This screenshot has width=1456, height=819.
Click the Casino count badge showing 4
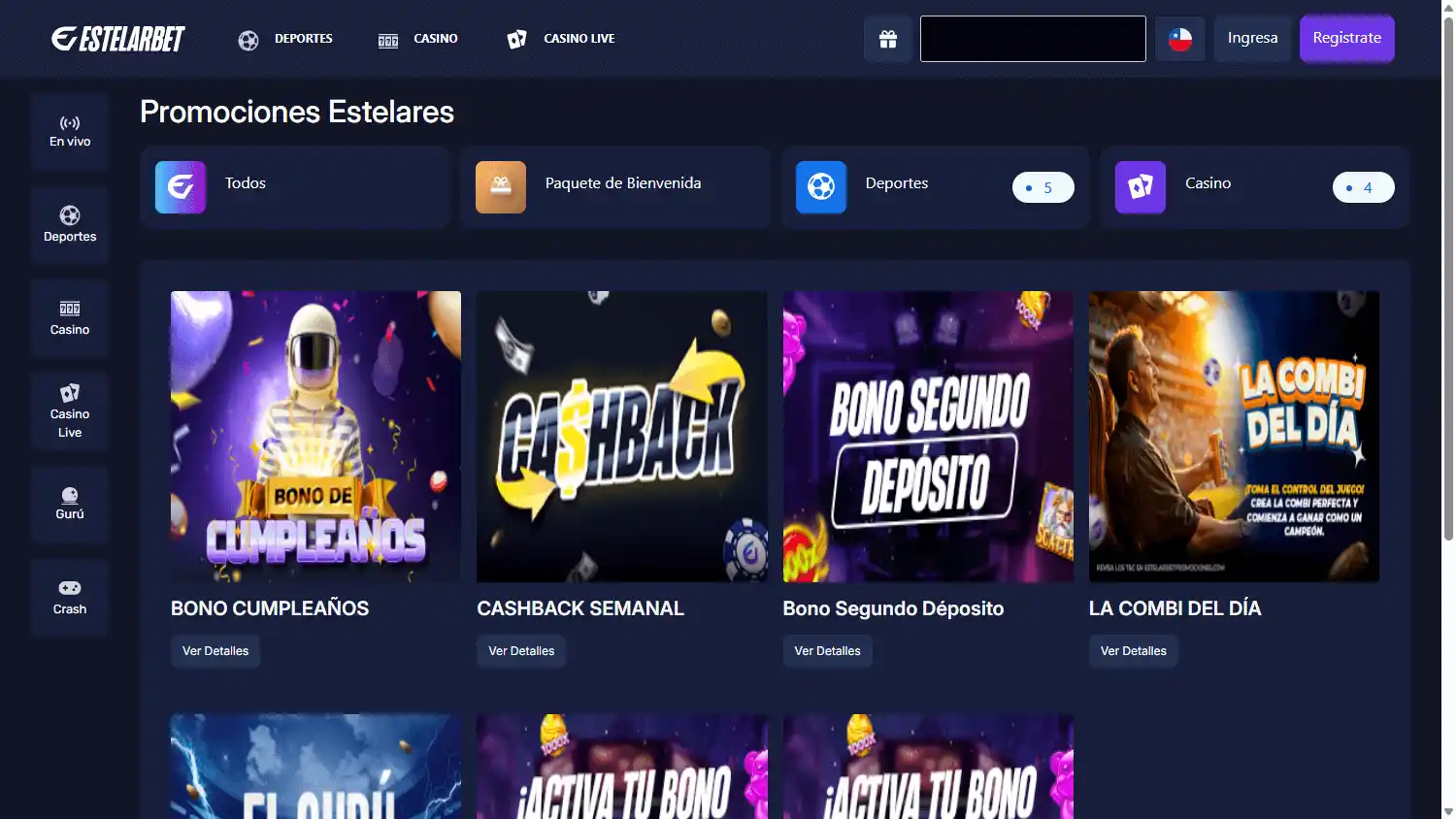point(1364,187)
